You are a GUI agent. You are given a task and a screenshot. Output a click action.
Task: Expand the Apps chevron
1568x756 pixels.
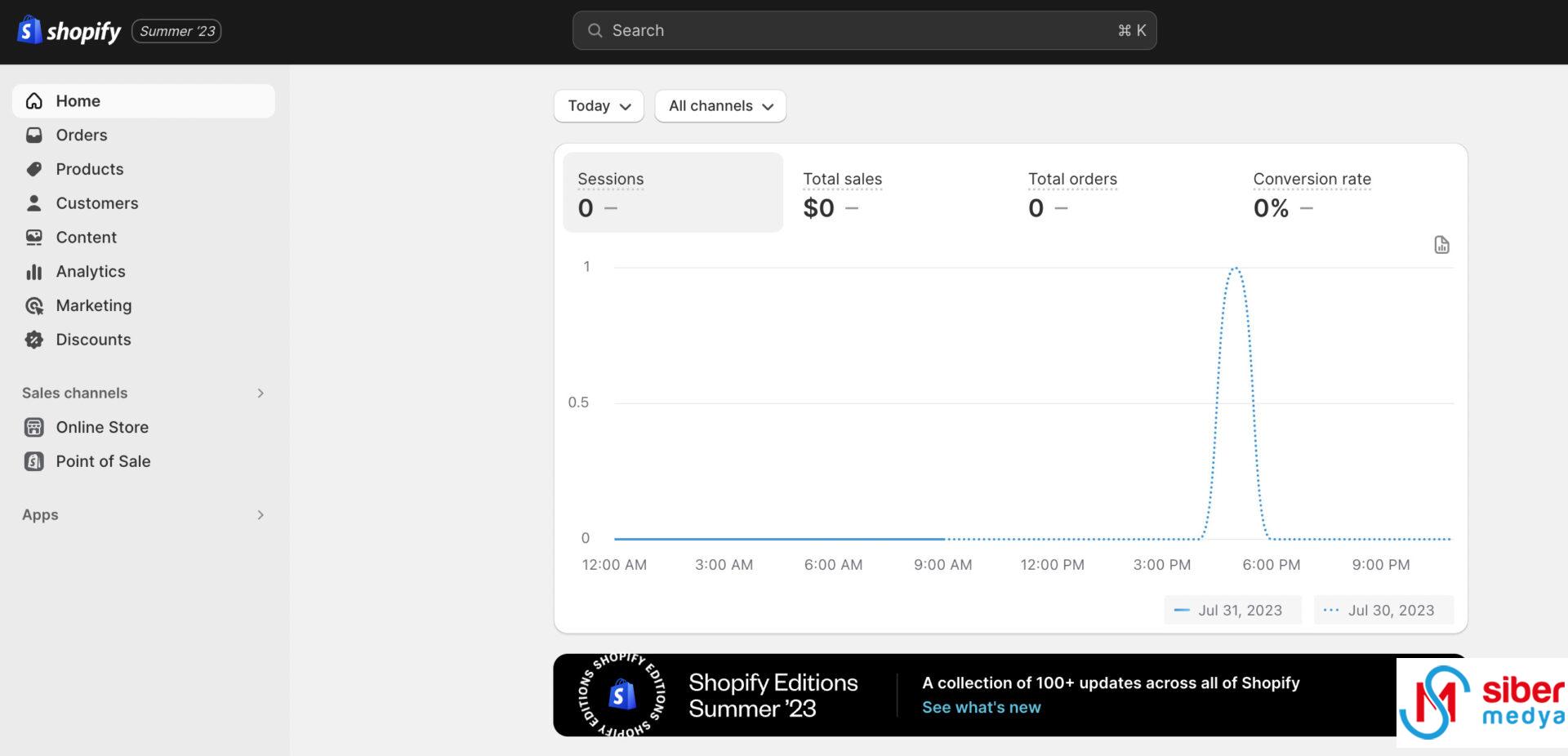[261, 515]
